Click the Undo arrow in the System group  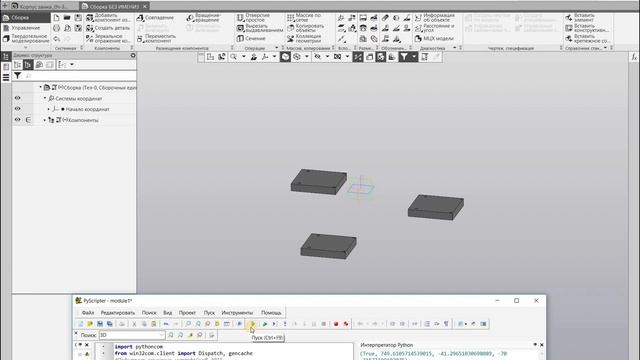[x=57, y=39]
